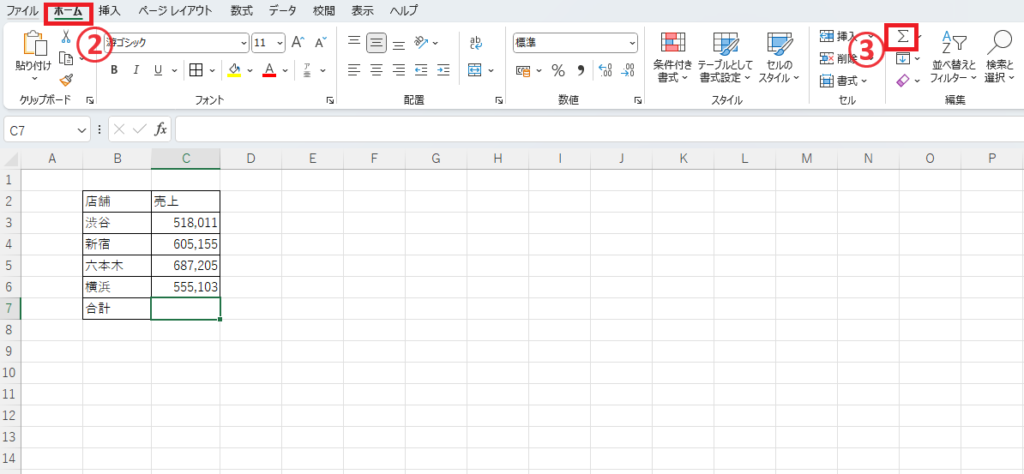Viewport: 1024px width, 474px height.
Task: Click the fx insert function icon
Action: (160, 130)
